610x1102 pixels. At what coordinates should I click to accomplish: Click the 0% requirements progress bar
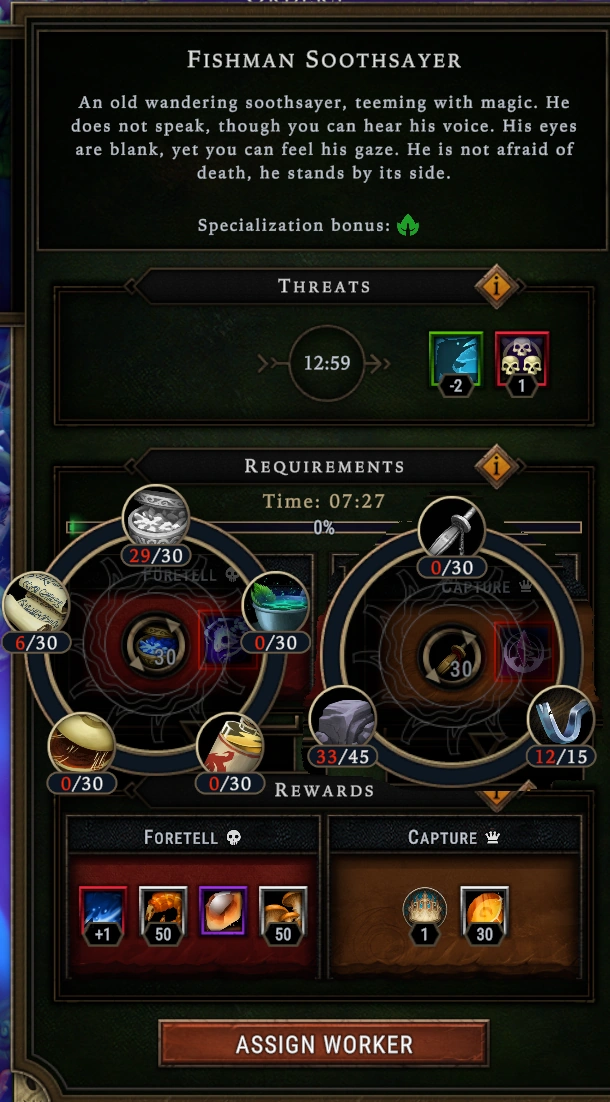[323, 527]
